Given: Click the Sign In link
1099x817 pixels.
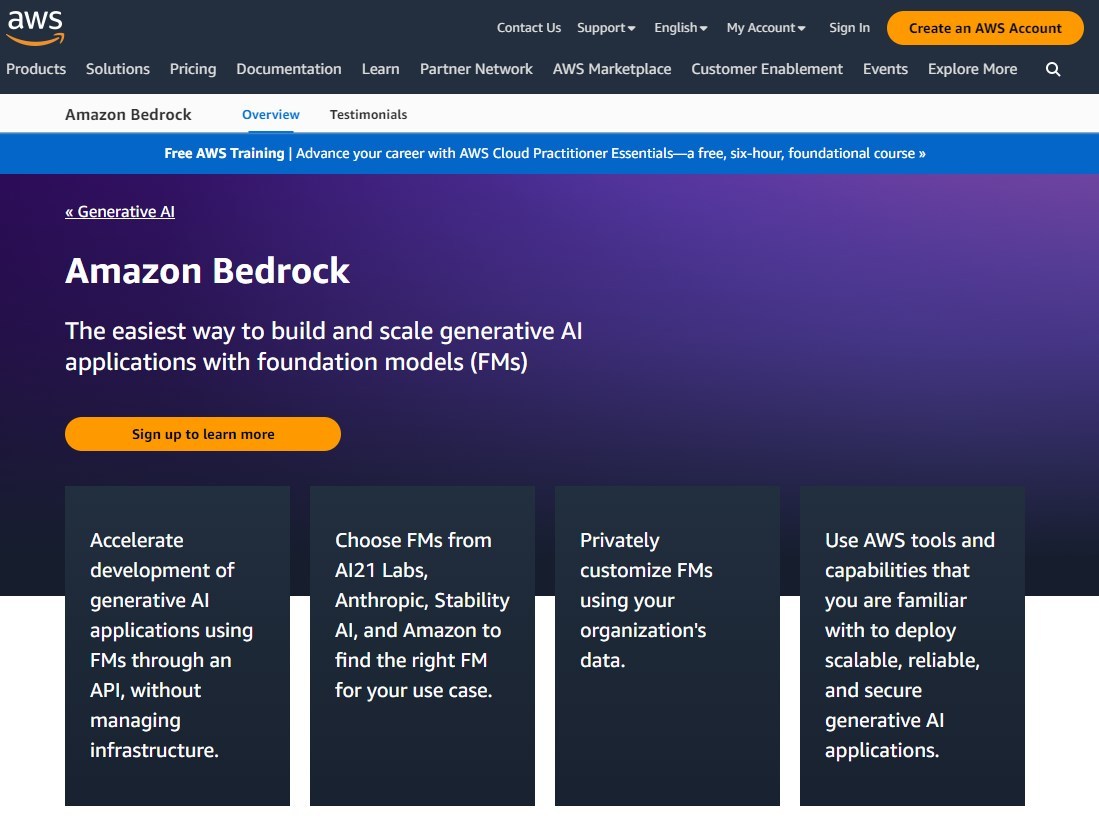Looking at the screenshot, I should point(849,28).
